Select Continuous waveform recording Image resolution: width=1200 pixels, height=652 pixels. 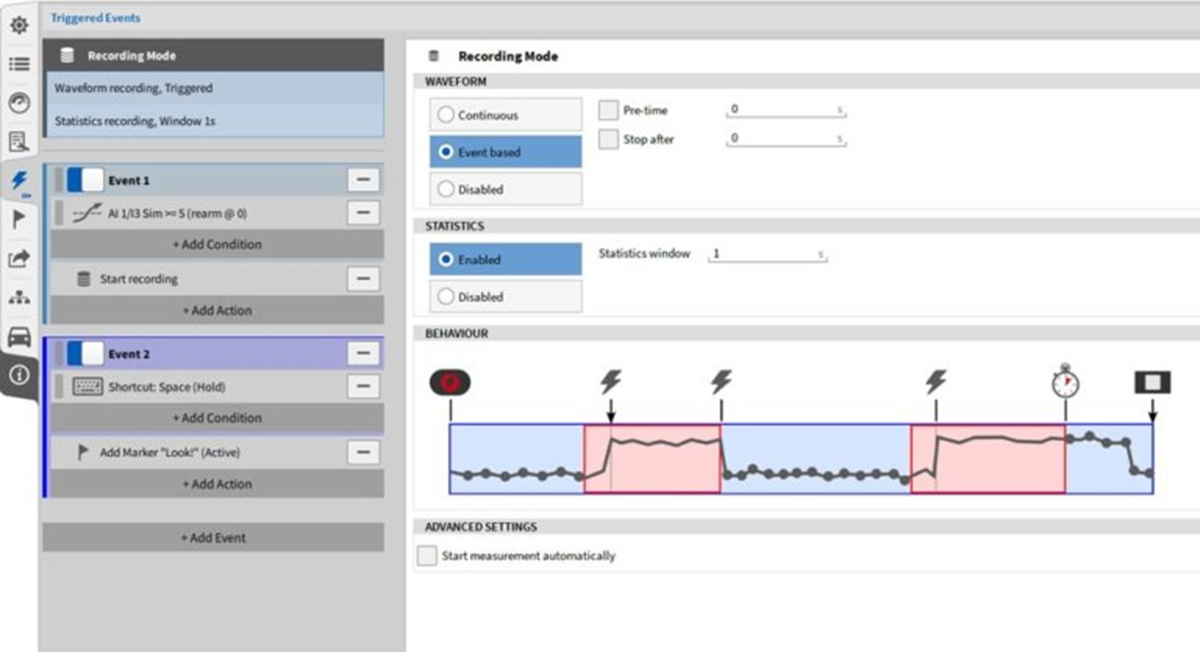(505, 115)
